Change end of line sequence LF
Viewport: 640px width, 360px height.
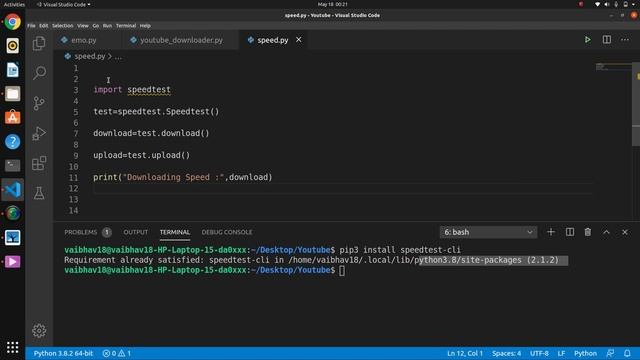click(x=561, y=353)
